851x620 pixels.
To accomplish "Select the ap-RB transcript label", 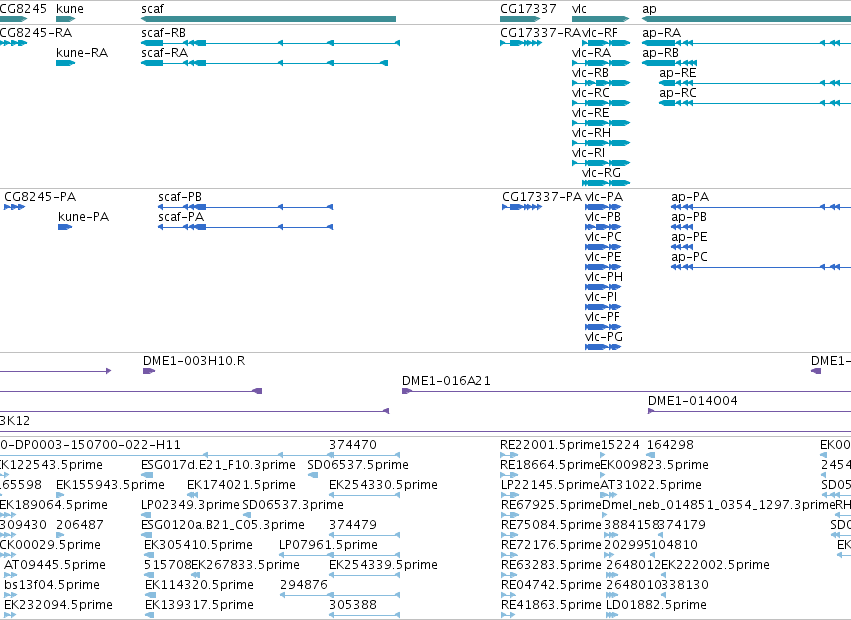I will click(x=661, y=53).
